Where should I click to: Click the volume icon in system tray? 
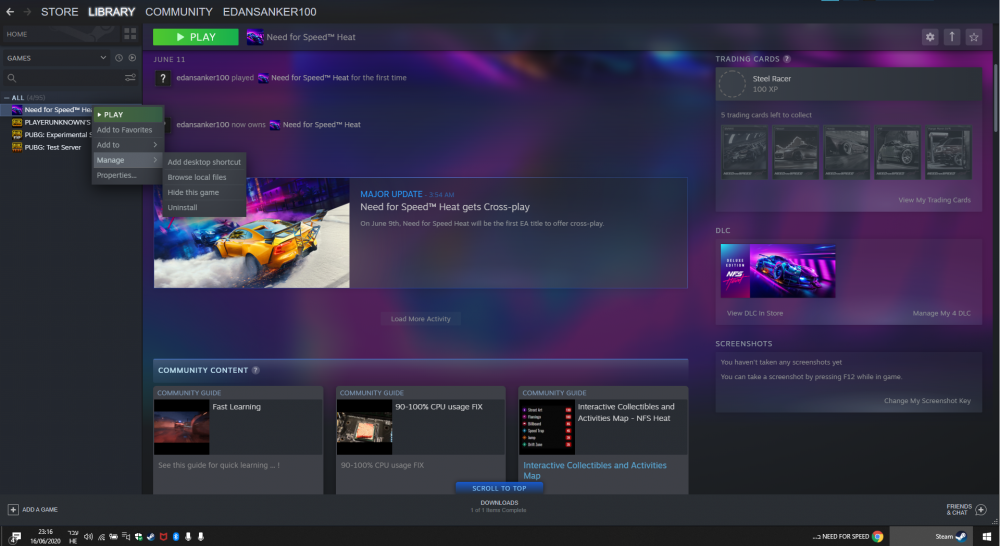click(88, 536)
